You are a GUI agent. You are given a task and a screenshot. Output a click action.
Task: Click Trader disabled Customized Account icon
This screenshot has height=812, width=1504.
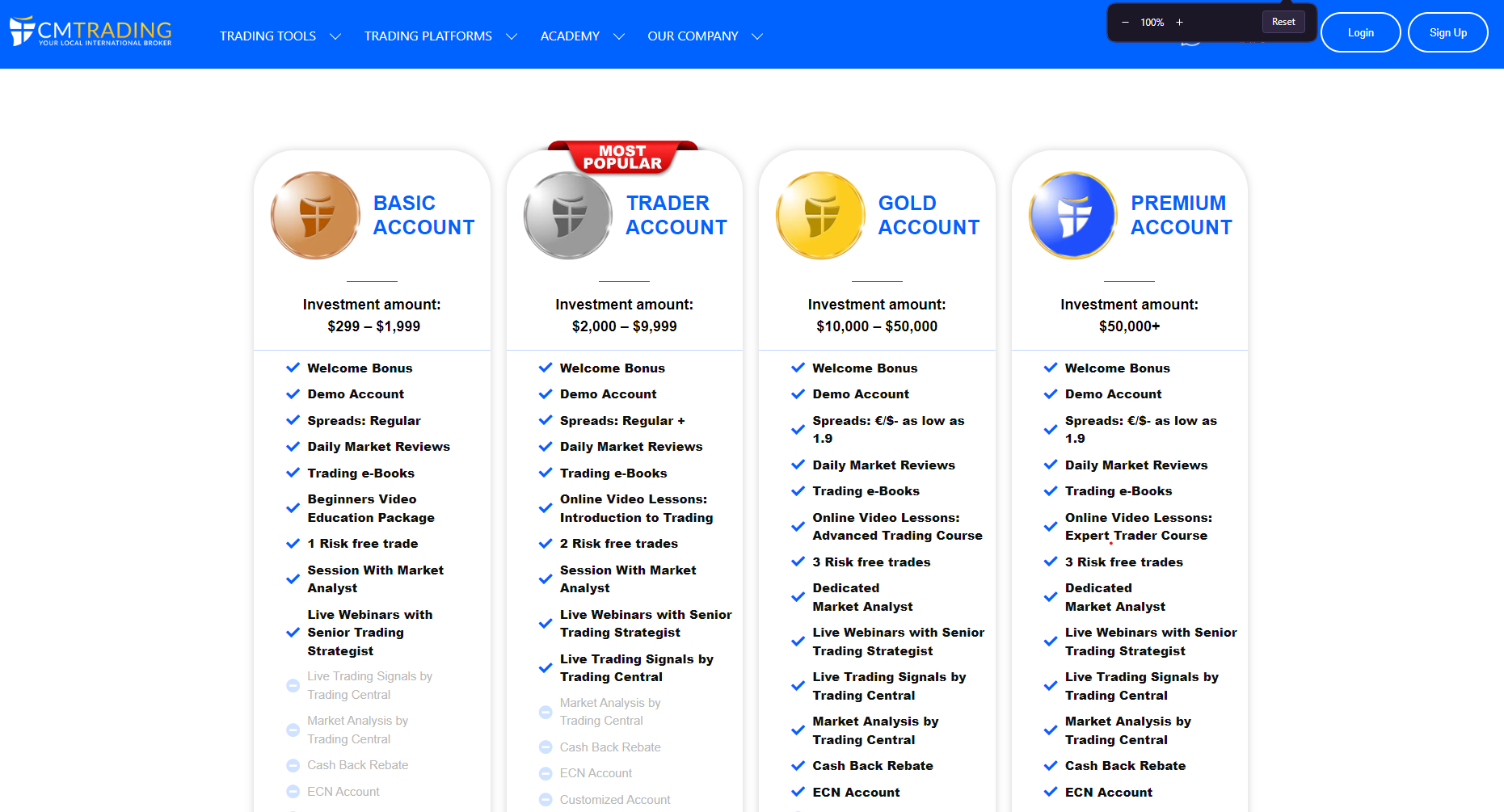point(546,800)
